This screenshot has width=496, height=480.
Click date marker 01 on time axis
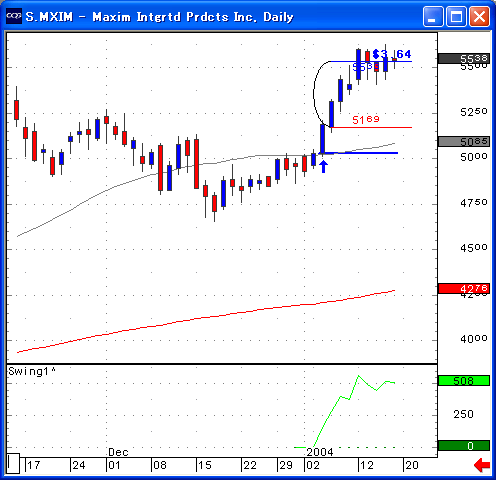tap(114, 465)
